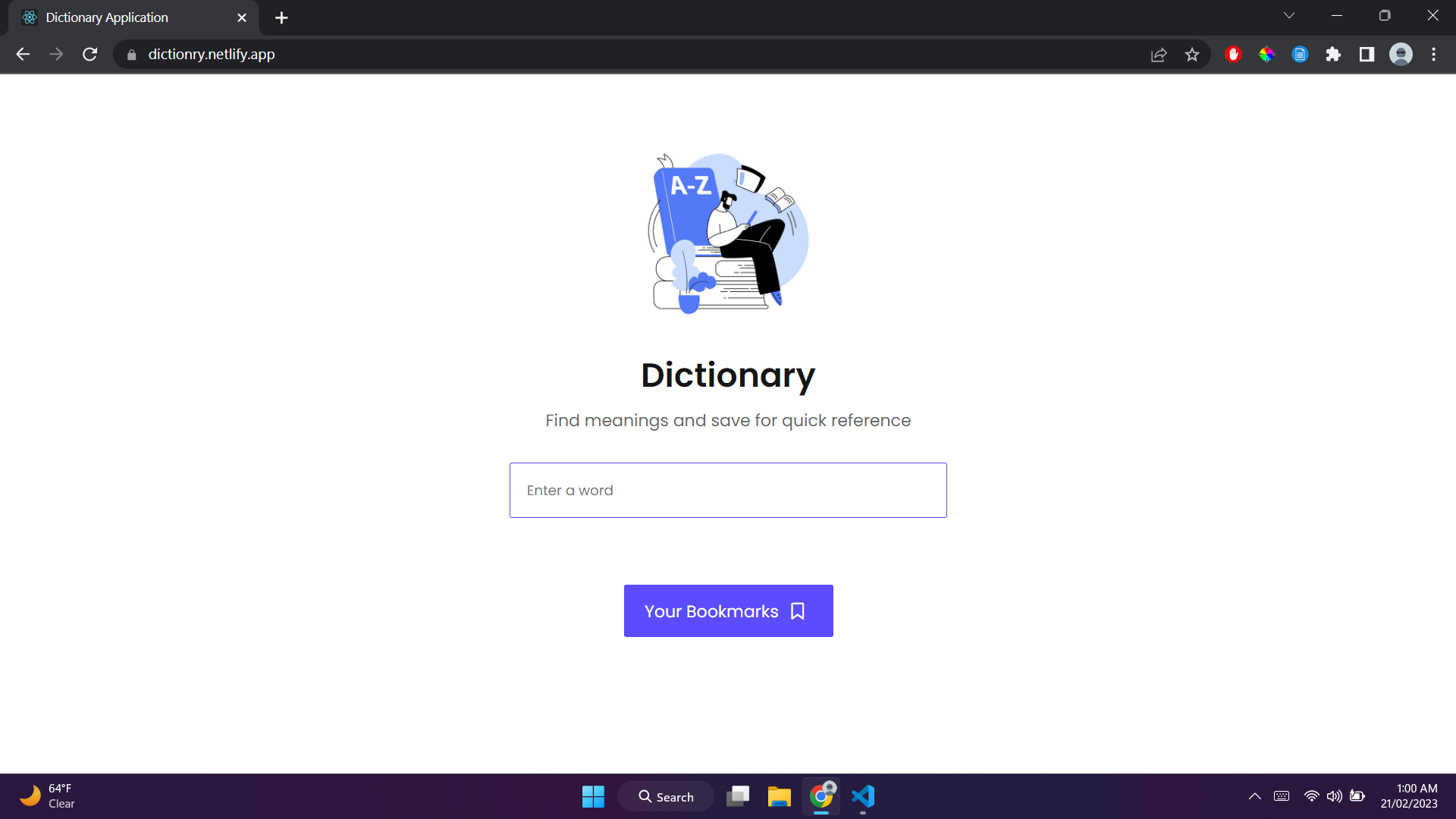Click the red hand ad-blocker extension icon
This screenshot has width=1456, height=819.
[x=1233, y=55]
